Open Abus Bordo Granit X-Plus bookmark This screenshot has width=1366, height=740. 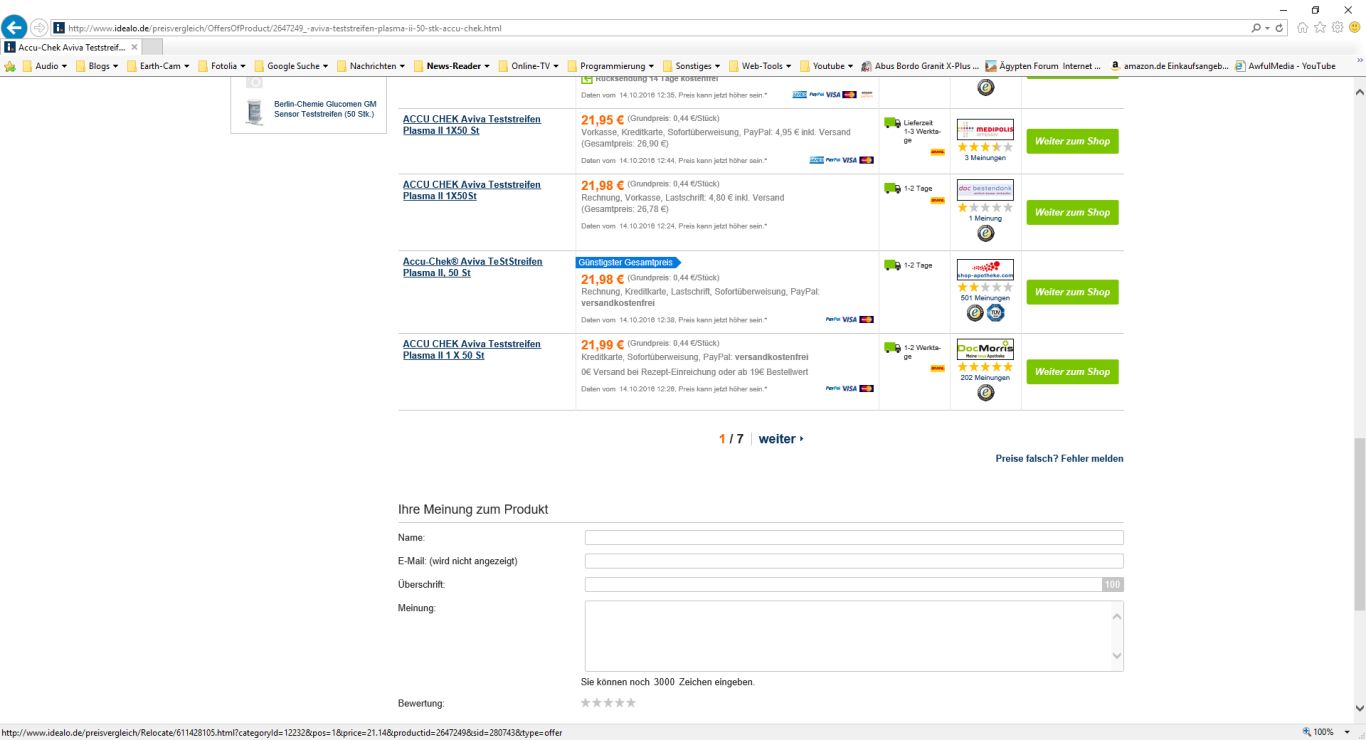pos(920,66)
